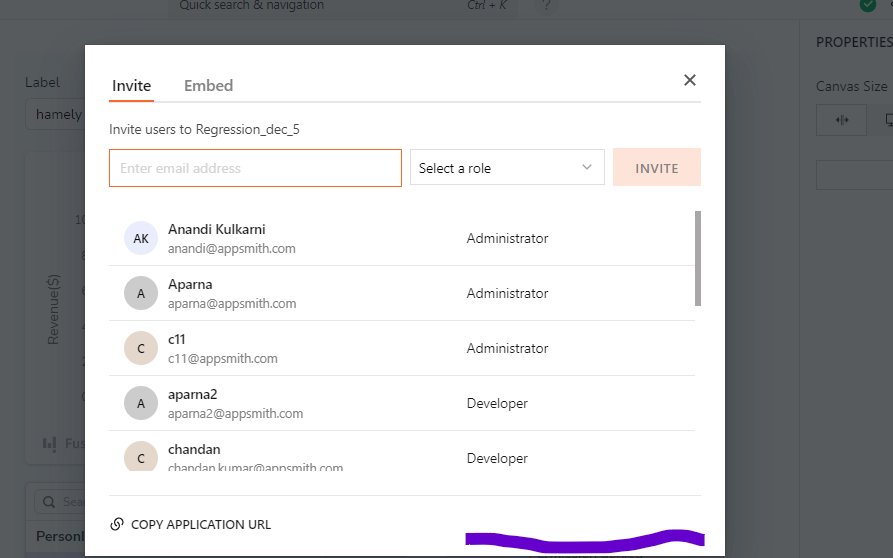Click the link icon beside Copy Application URL
The image size is (893, 558).
[117, 525]
